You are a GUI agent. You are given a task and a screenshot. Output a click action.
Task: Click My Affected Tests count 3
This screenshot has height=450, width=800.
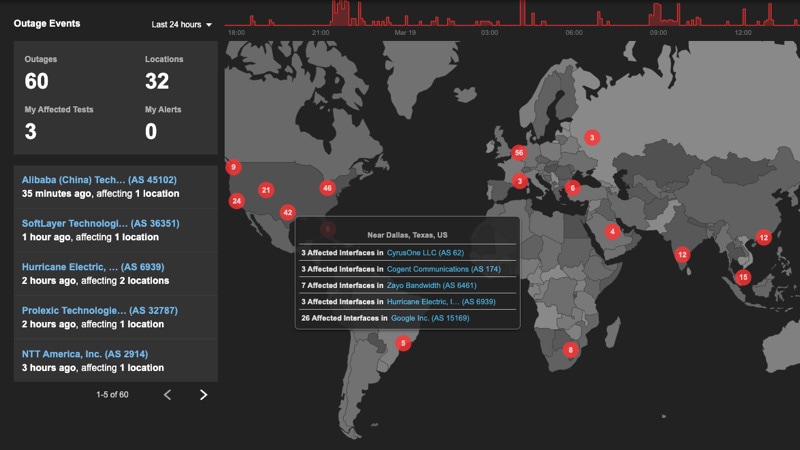[x=31, y=132]
